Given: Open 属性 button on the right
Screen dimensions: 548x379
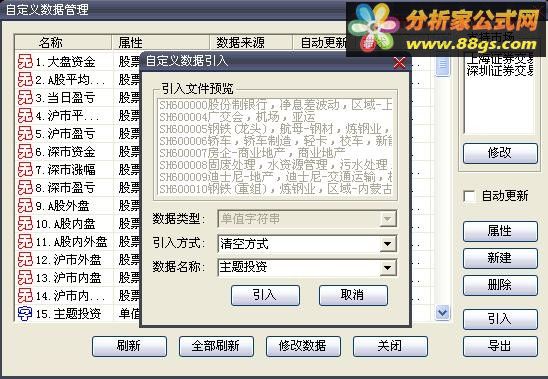Looking at the screenshot, I should point(500,231).
